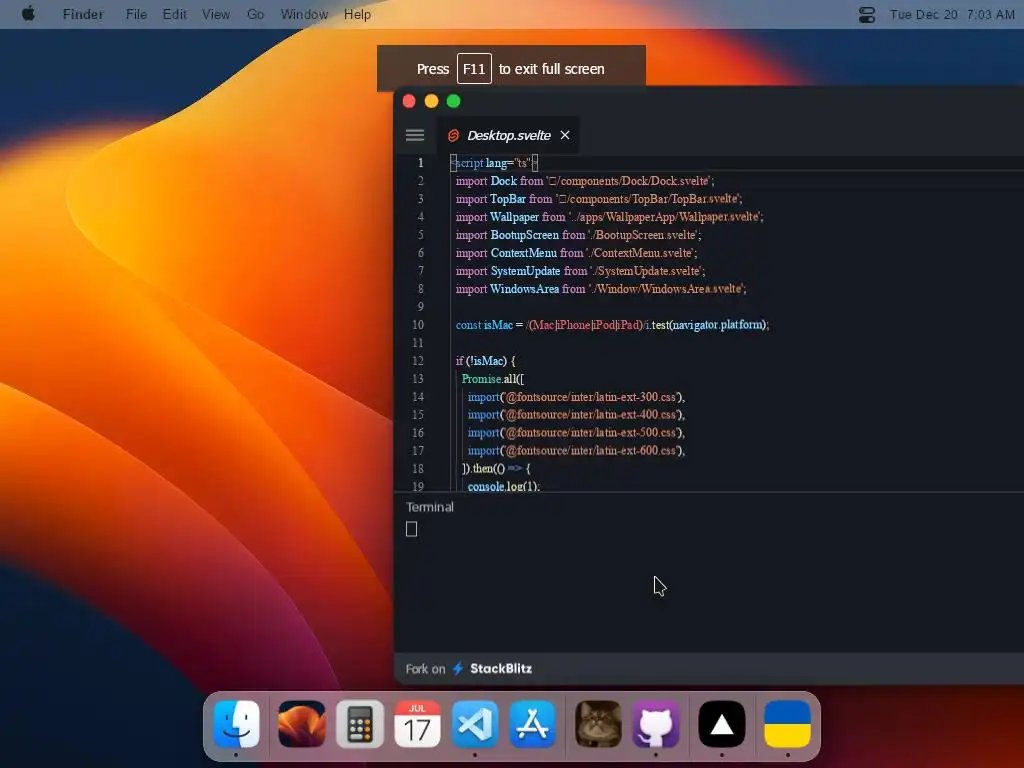Open the Edit menu
The image size is (1024, 768).
click(174, 14)
